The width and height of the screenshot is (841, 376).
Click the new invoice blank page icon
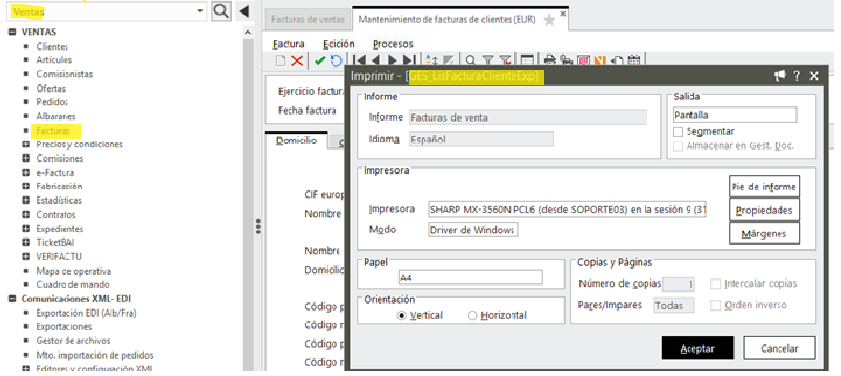(x=281, y=61)
